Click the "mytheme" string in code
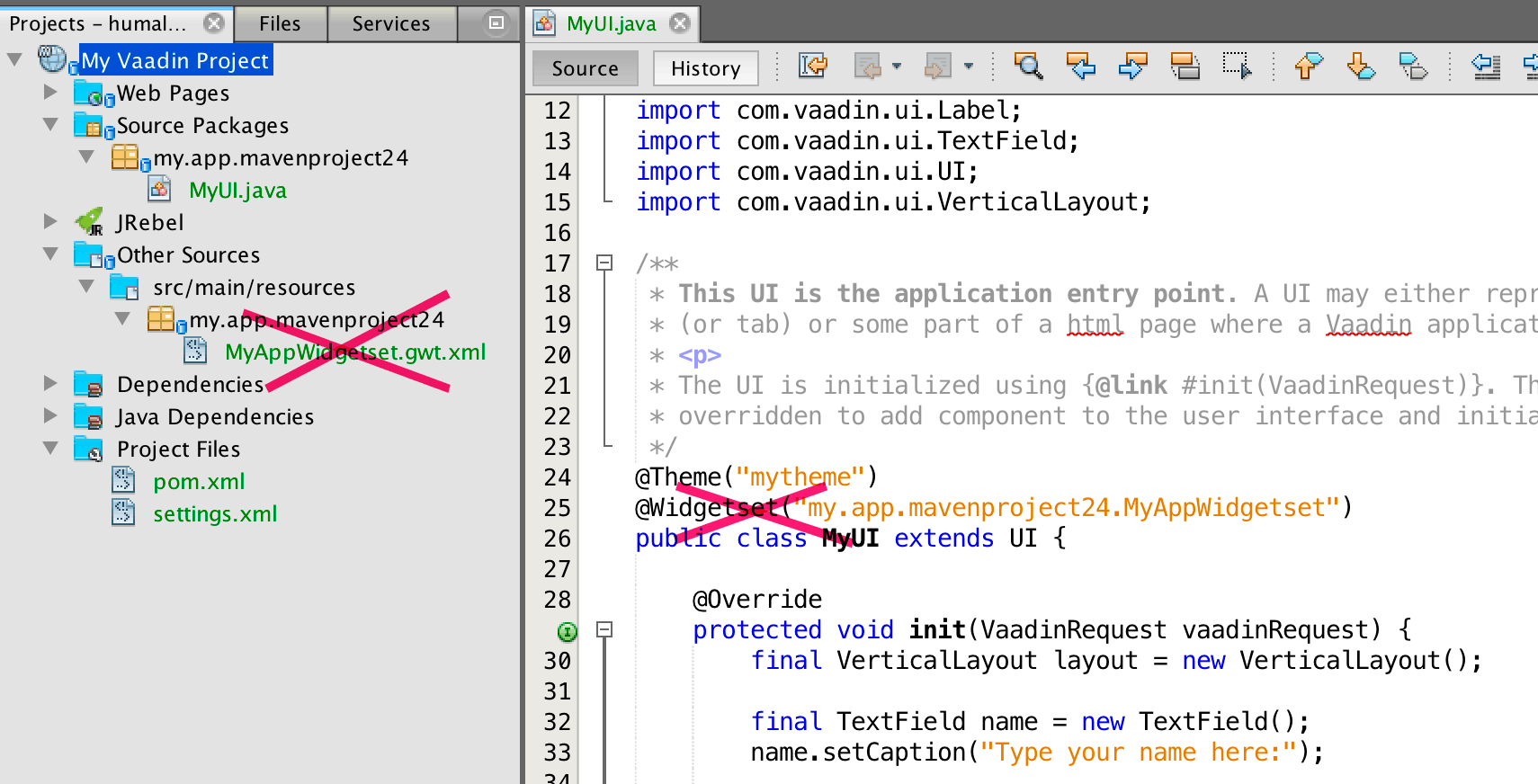The height and width of the screenshot is (784, 1538). 800,477
